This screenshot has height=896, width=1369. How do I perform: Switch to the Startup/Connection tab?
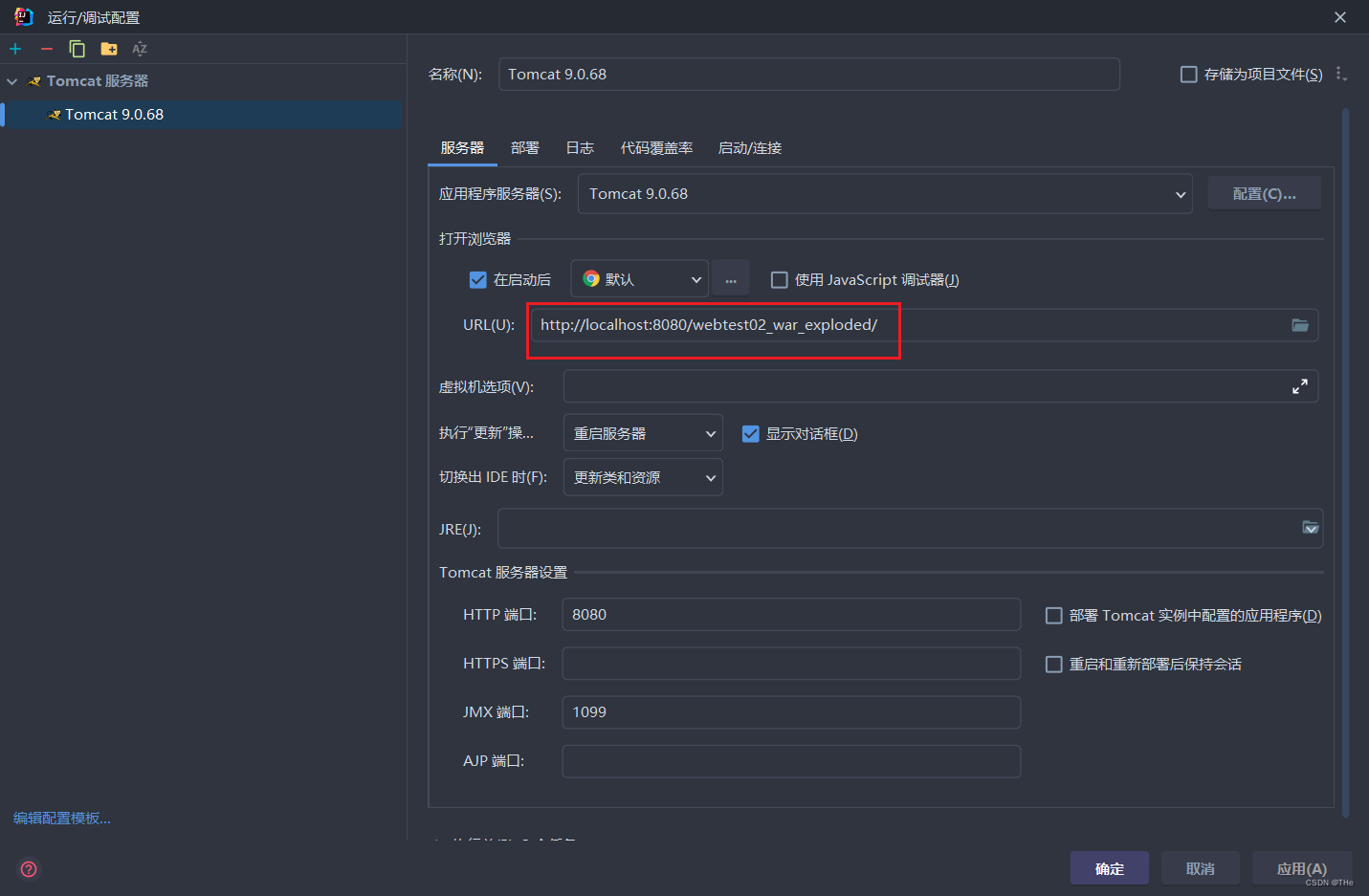[750, 148]
